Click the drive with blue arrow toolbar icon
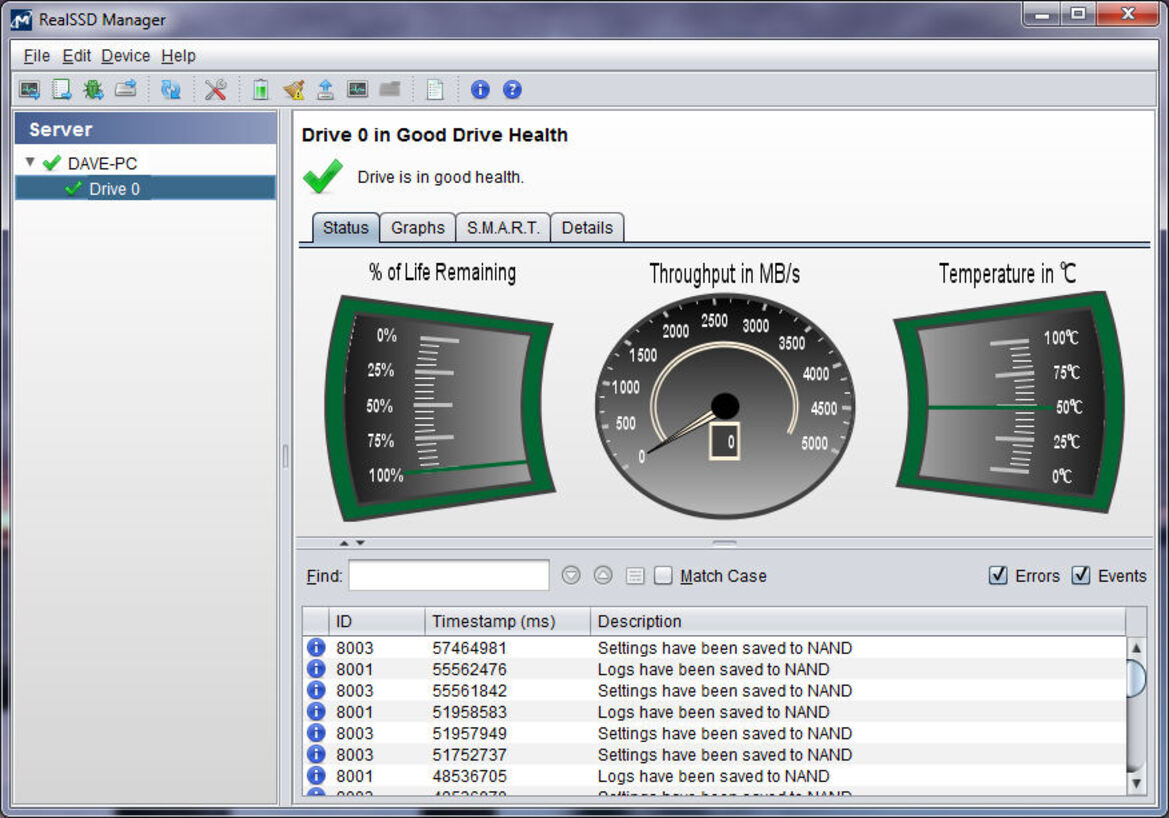 (125, 90)
